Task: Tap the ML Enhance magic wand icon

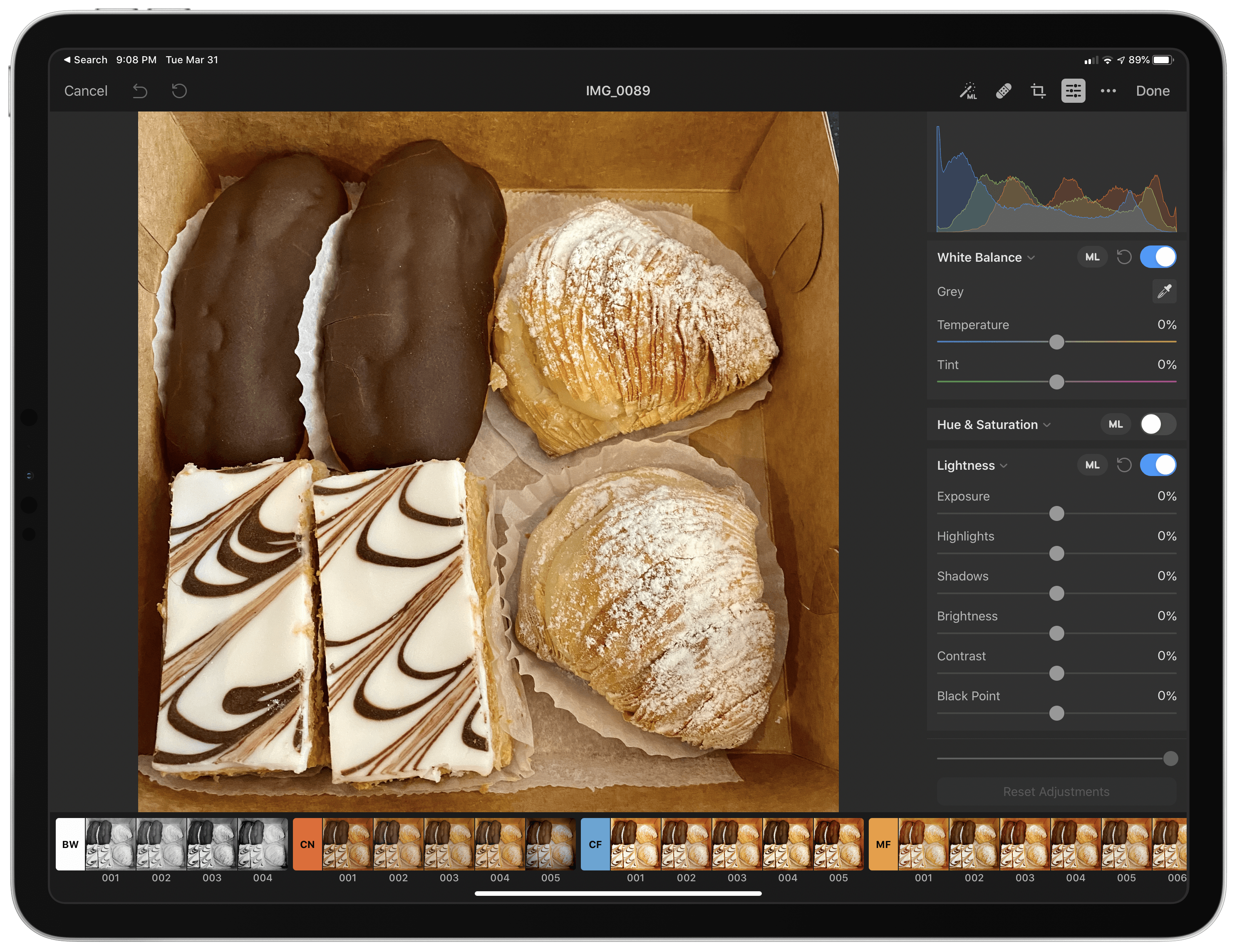Action: point(968,91)
